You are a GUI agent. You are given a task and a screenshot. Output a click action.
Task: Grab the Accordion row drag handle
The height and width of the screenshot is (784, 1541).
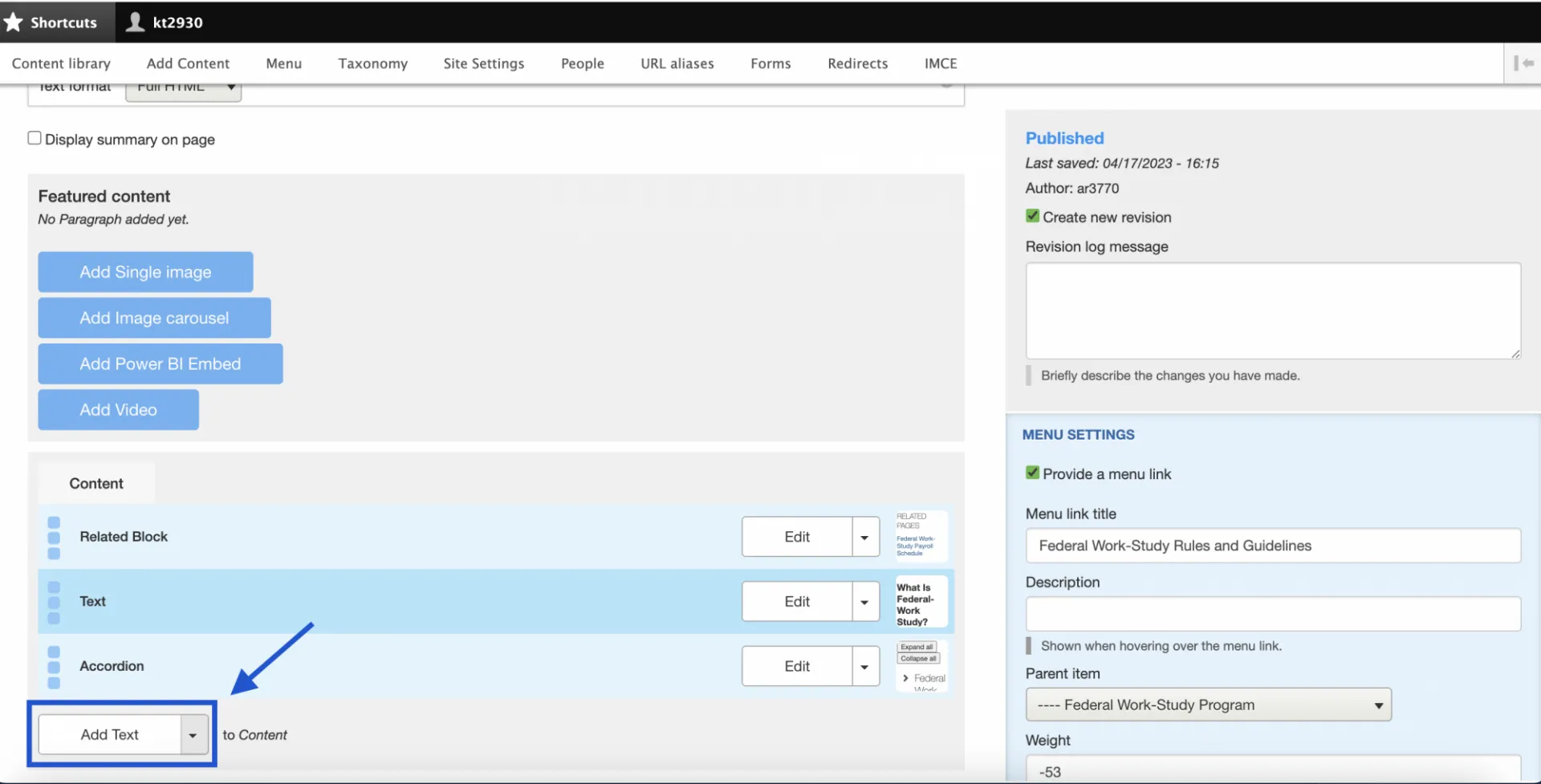tap(54, 667)
